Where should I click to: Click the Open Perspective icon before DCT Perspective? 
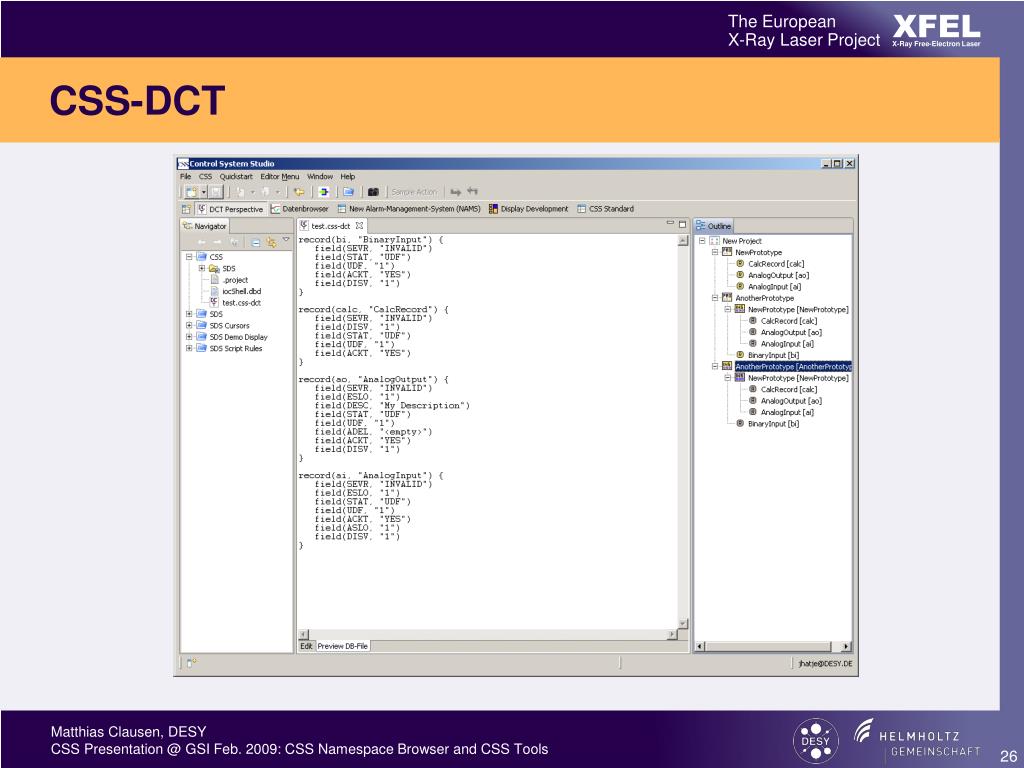click(x=186, y=209)
